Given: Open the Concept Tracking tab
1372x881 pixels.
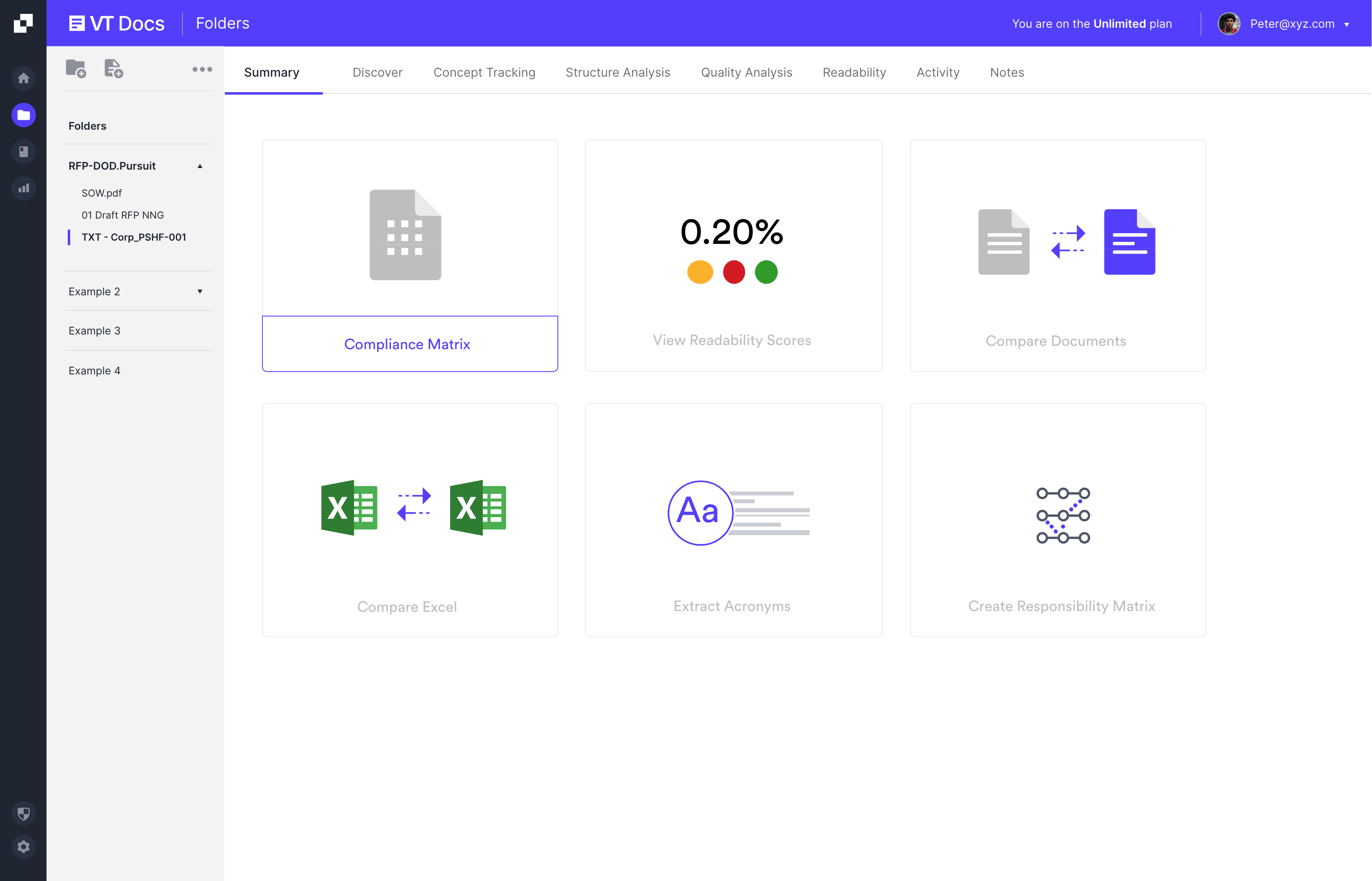Looking at the screenshot, I should pyautogui.click(x=484, y=72).
